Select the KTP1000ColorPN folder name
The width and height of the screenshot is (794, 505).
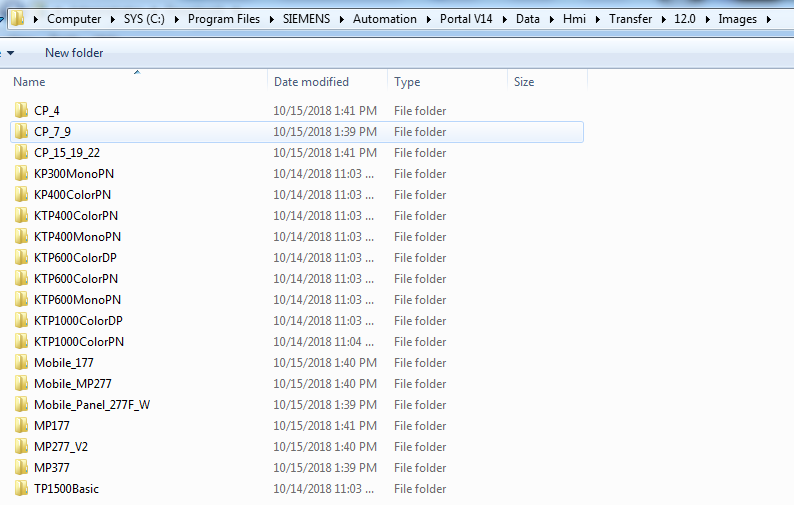78,342
